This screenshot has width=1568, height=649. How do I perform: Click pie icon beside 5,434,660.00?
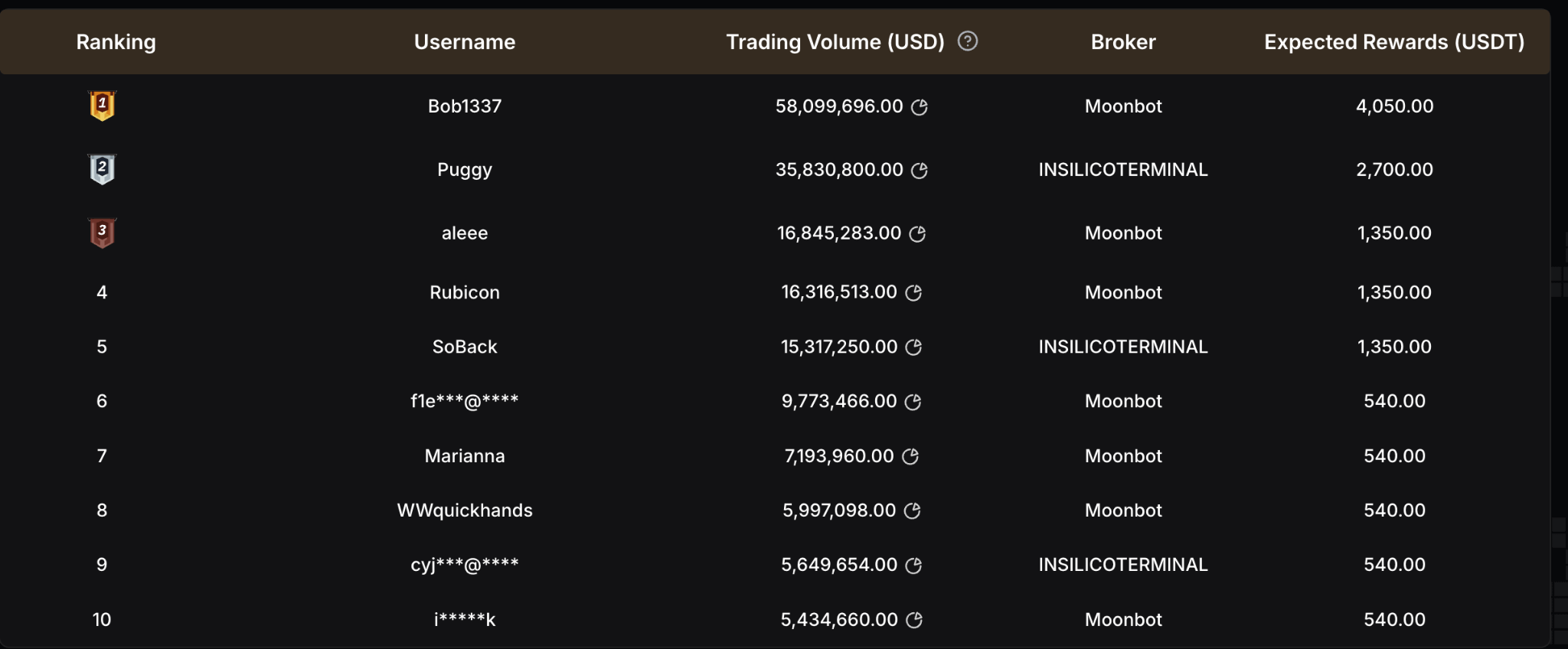914,621
